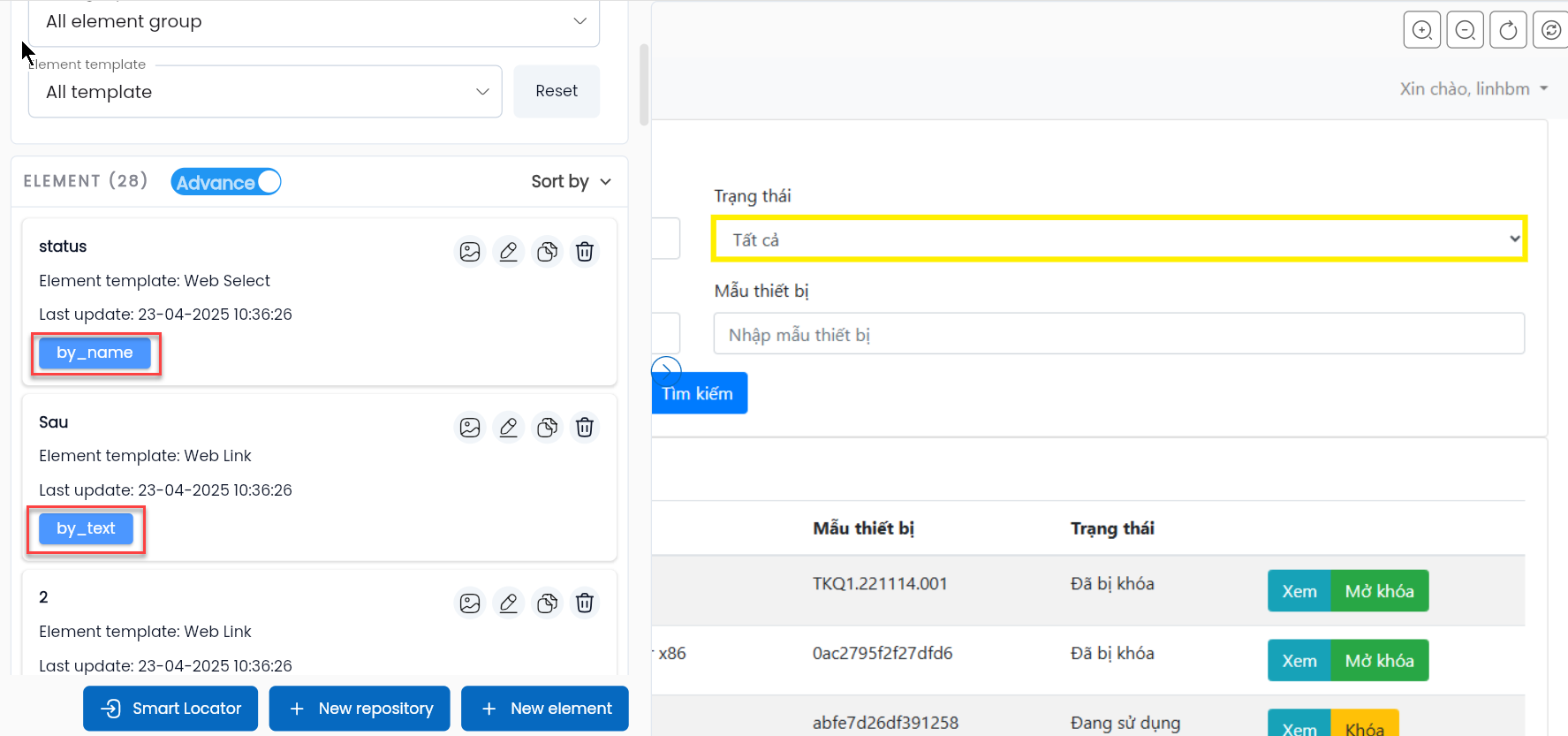The height and width of the screenshot is (736, 1568).
Task: Click Xem for 0ac2795f2f27dfd6 row
Action: pos(1299,661)
